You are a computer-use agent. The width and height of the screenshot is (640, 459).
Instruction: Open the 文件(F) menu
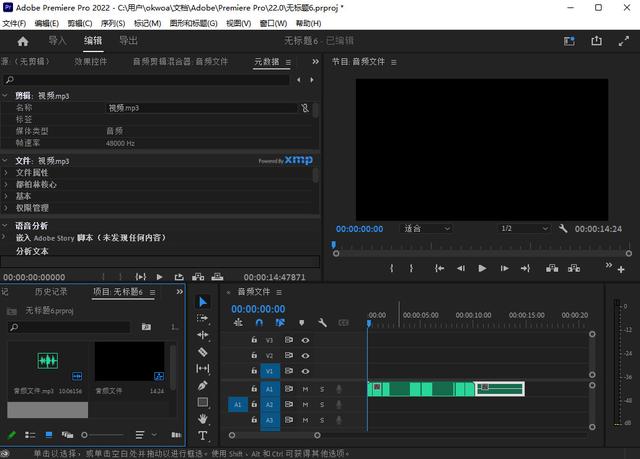point(14,23)
